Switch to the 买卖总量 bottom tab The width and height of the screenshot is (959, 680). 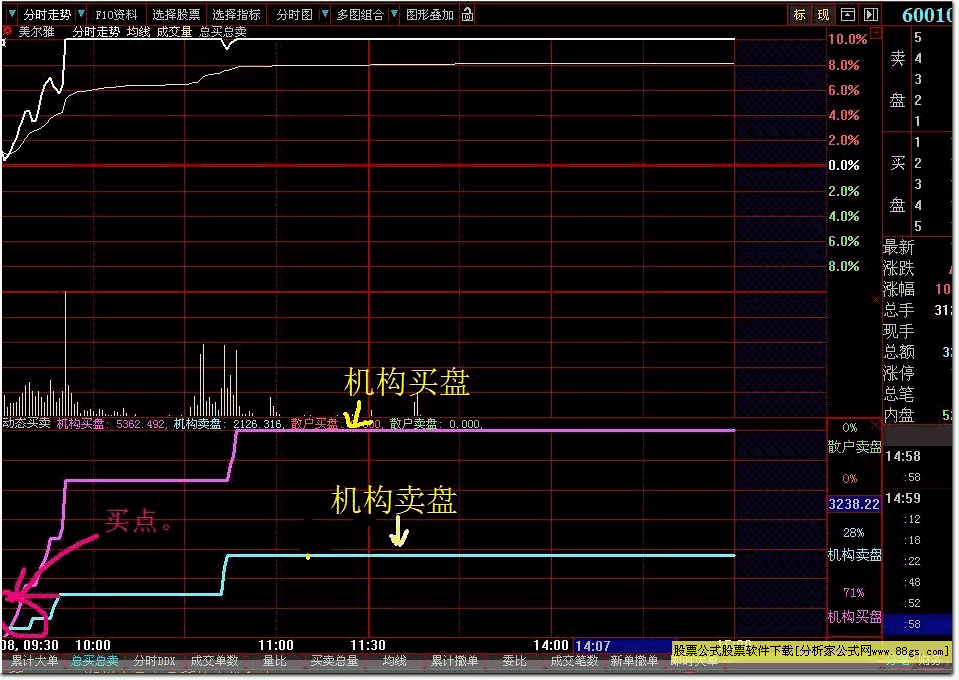tap(334, 661)
